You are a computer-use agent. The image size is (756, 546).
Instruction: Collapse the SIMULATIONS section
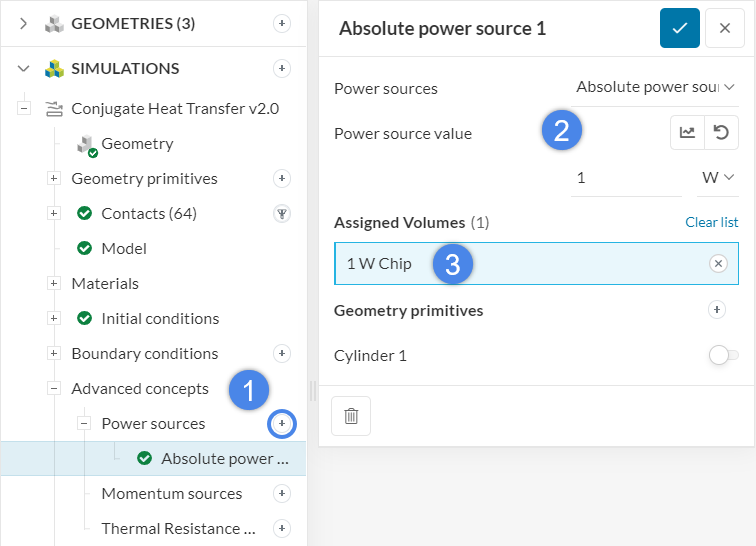[x=23, y=68]
